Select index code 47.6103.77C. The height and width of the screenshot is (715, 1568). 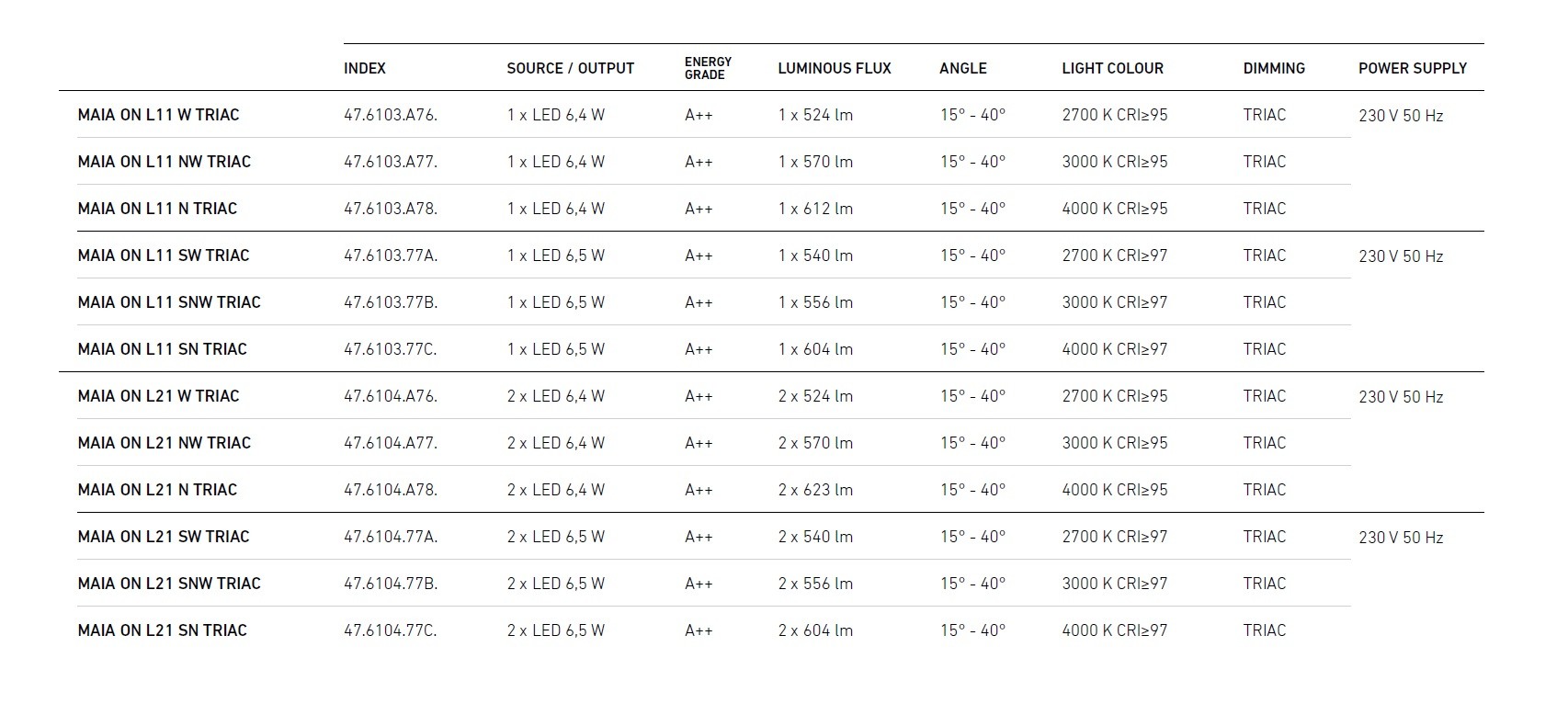390,349
